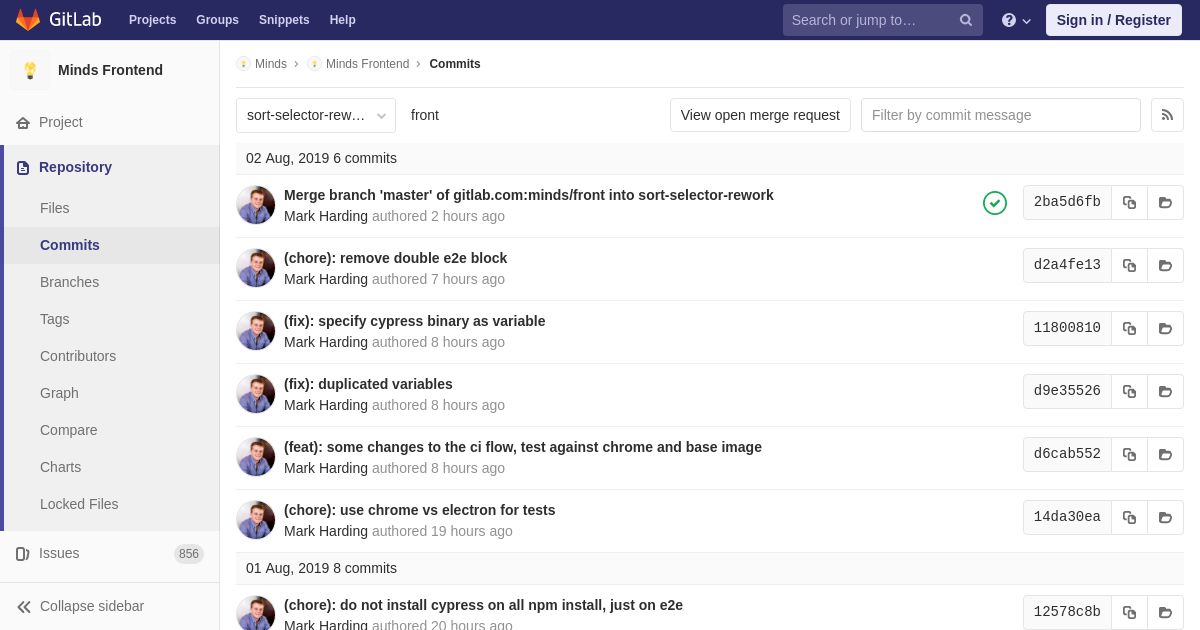Copy commit SHA 14da30ea

coord(1129,517)
